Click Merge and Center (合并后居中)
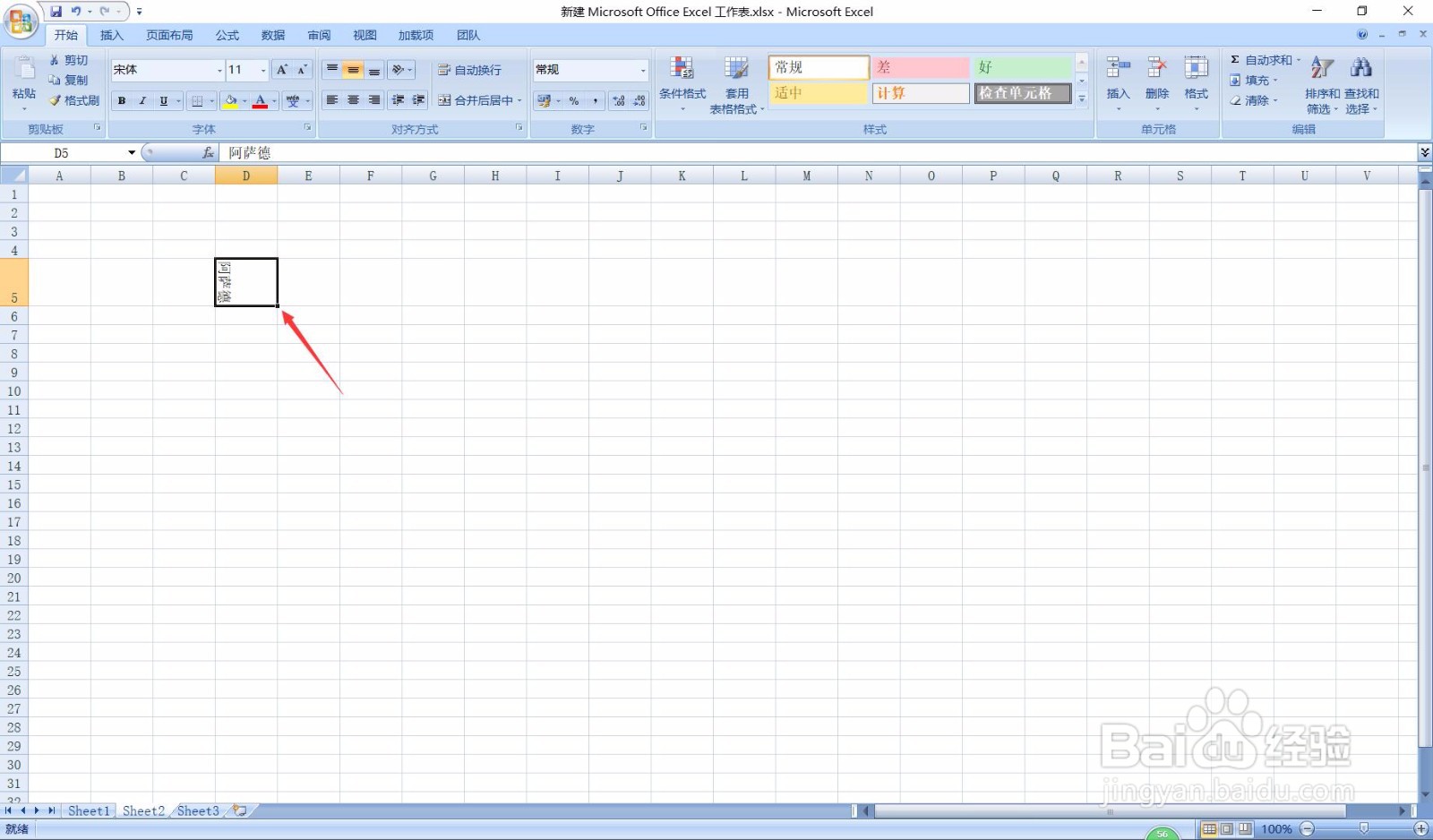 point(475,100)
